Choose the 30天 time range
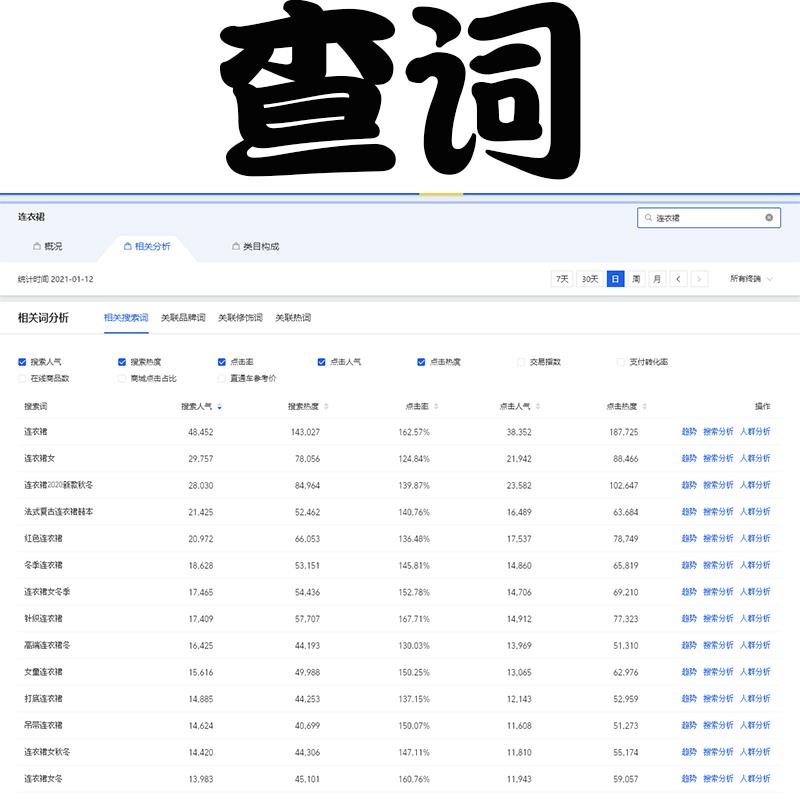The image size is (800, 800). (590, 279)
